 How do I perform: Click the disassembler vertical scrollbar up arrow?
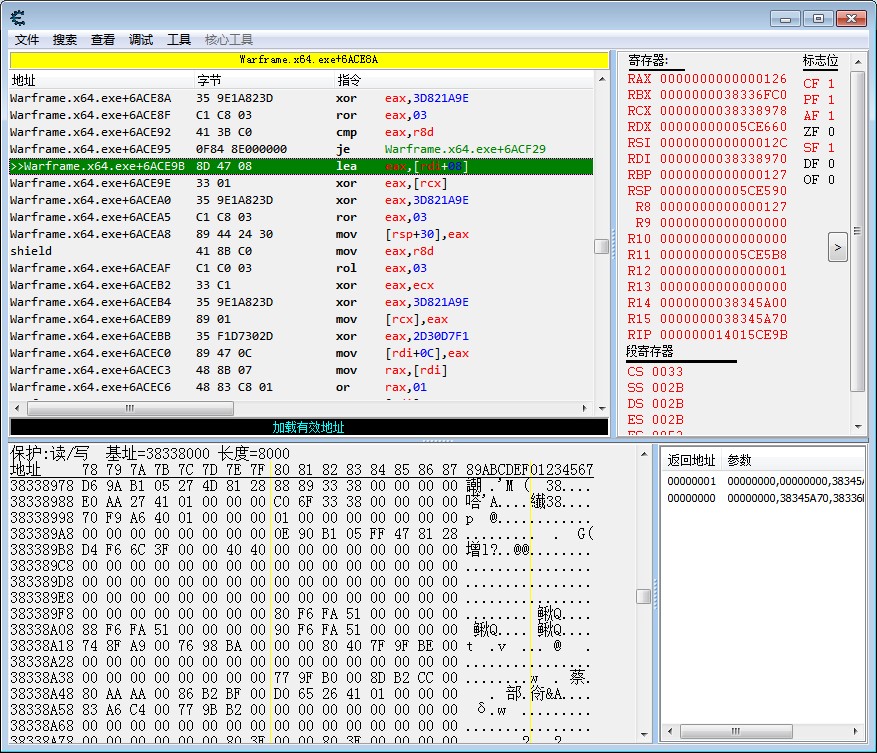(x=601, y=78)
